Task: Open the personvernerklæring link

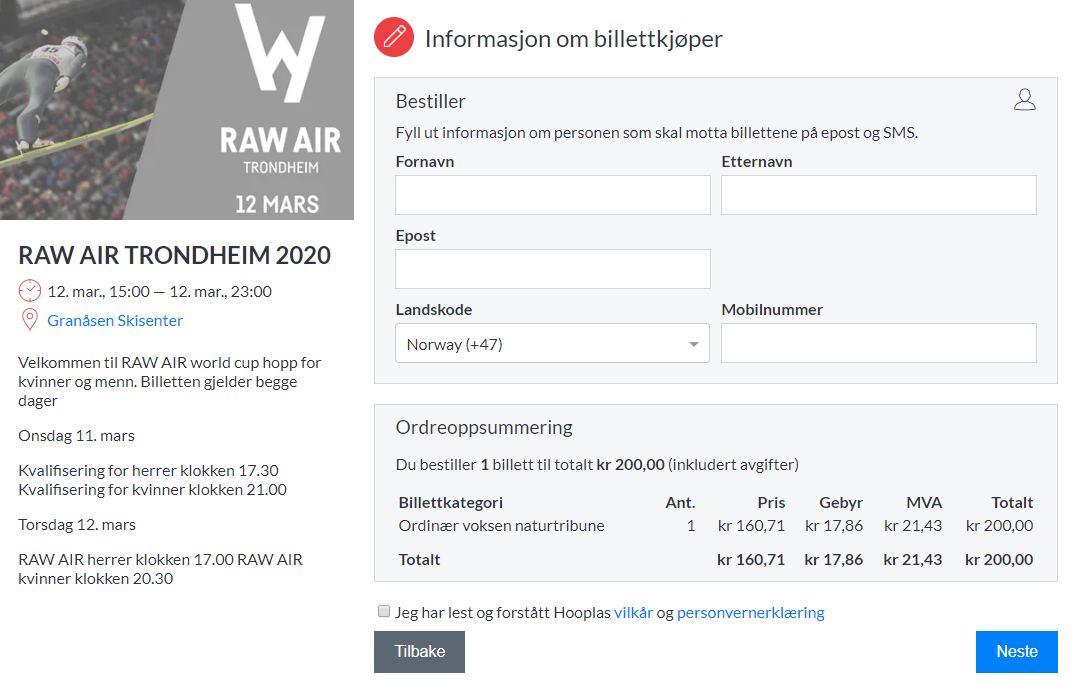Action: coord(750,613)
